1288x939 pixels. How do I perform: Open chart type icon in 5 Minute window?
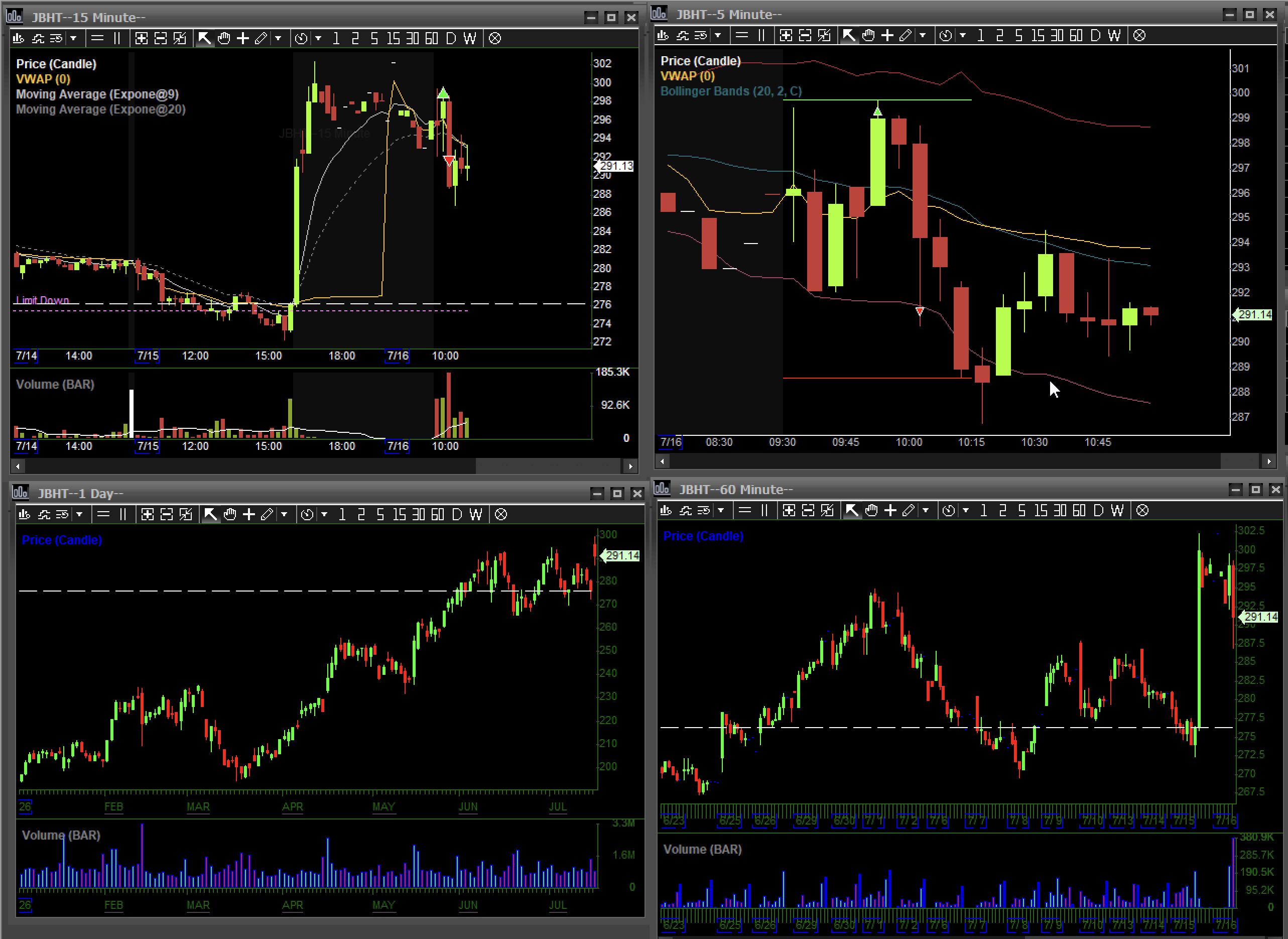[663, 36]
